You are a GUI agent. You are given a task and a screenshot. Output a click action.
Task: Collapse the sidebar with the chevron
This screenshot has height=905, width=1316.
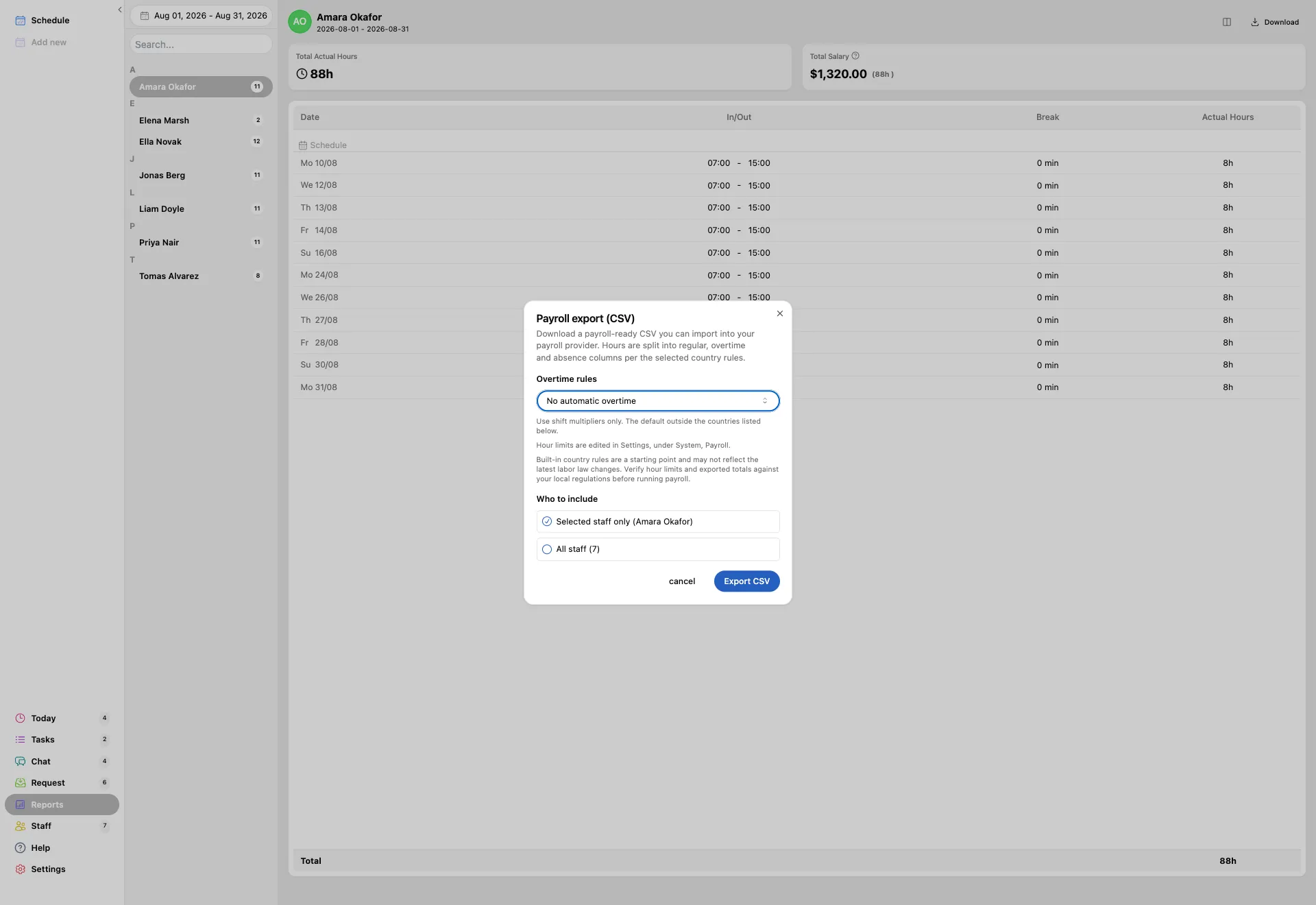[120, 10]
